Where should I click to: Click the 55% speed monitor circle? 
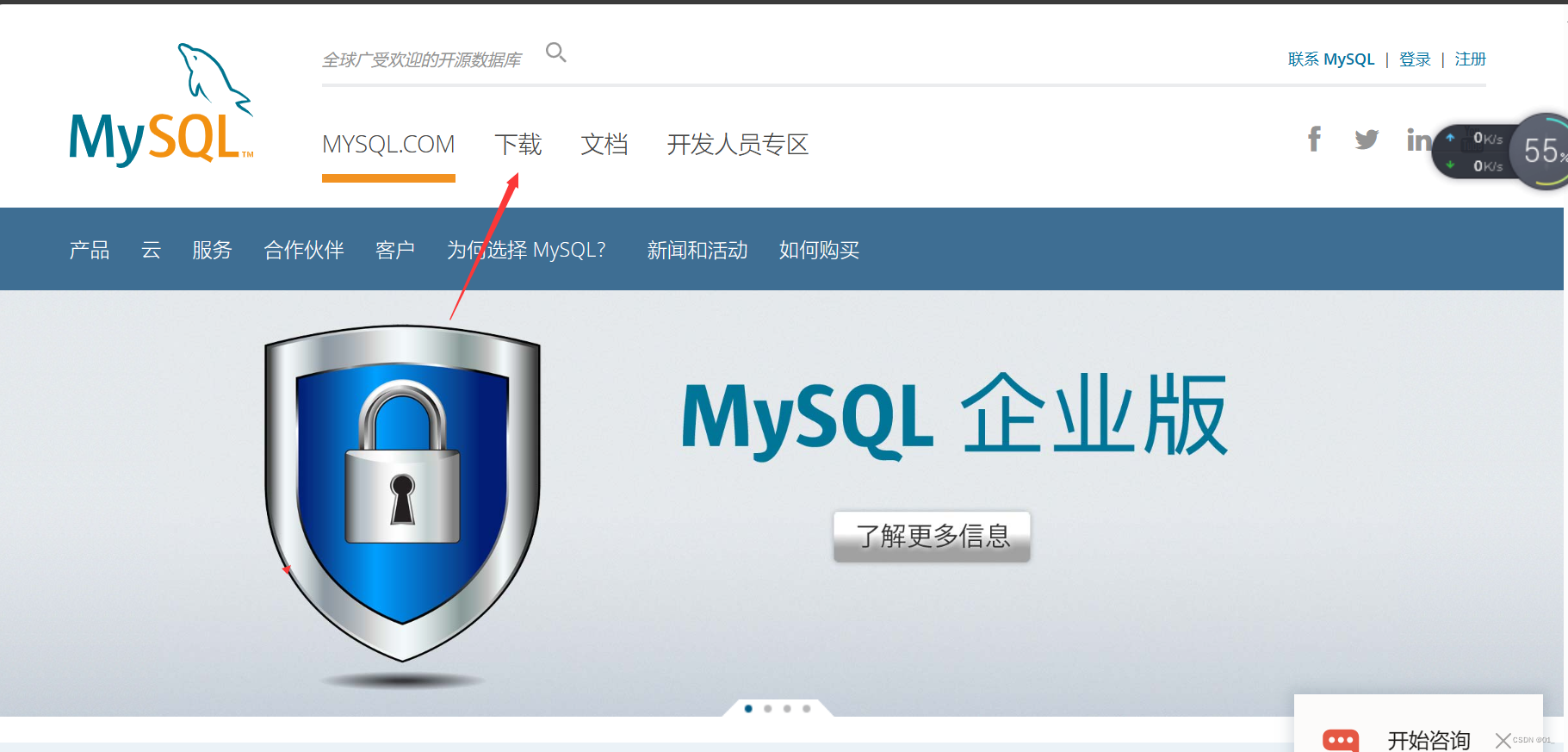click(1542, 152)
